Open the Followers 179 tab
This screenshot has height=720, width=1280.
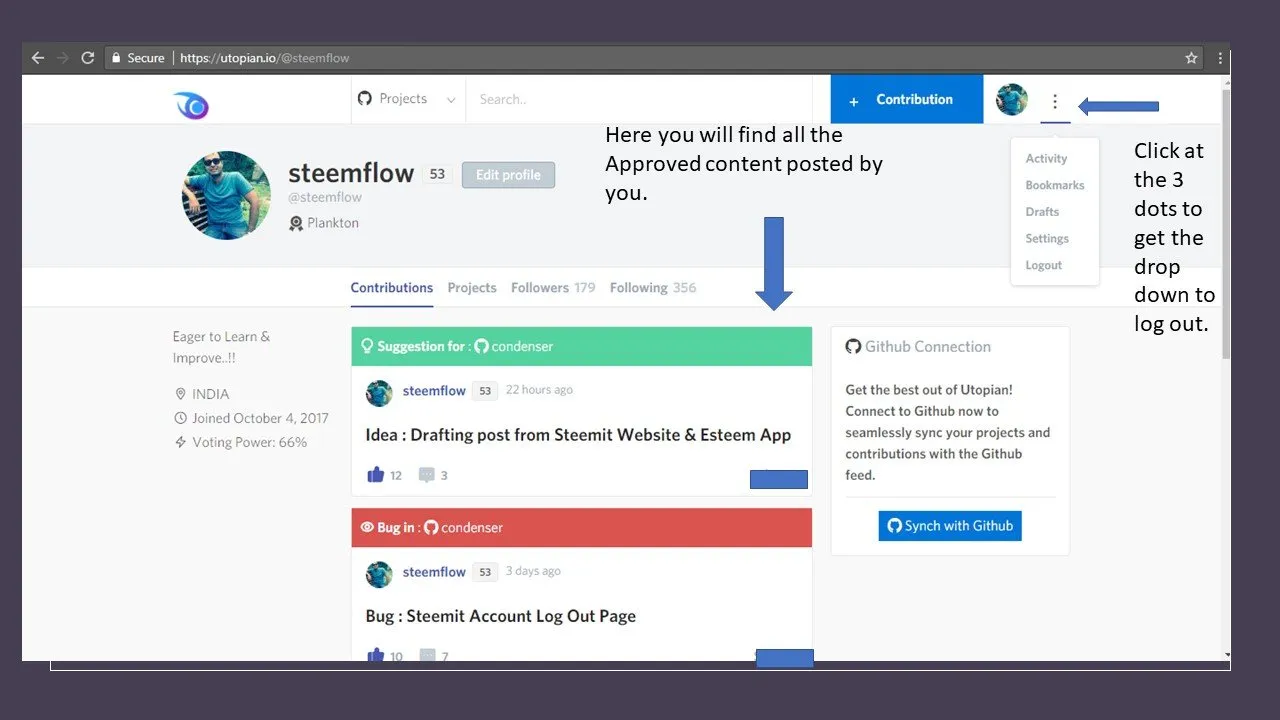553,288
